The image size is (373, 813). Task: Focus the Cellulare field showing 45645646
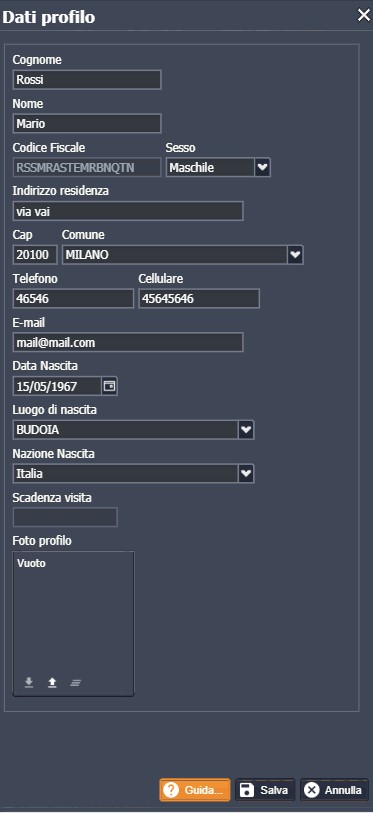point(199,299)
